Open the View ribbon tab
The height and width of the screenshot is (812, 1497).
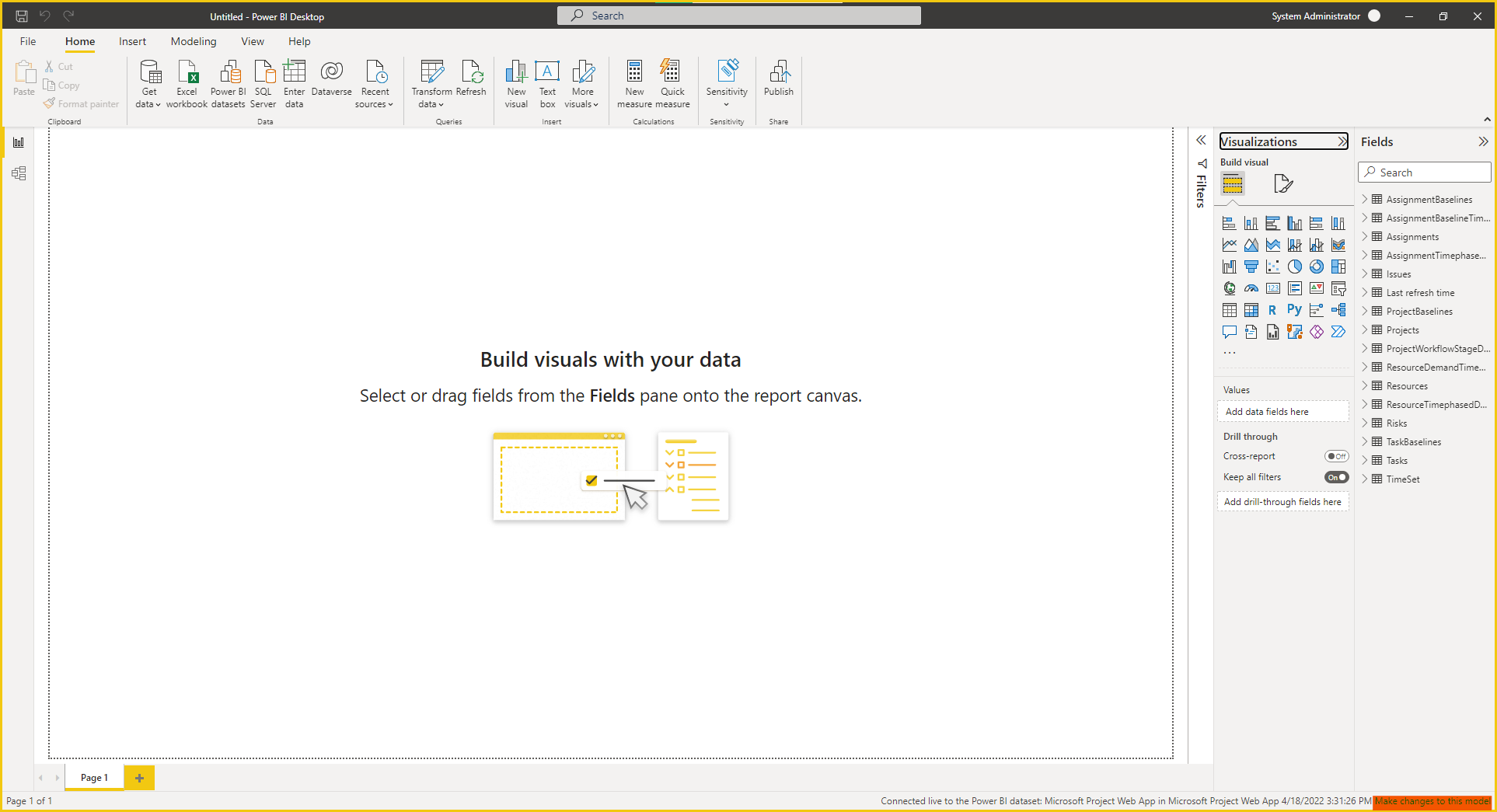tap(253, 41)
